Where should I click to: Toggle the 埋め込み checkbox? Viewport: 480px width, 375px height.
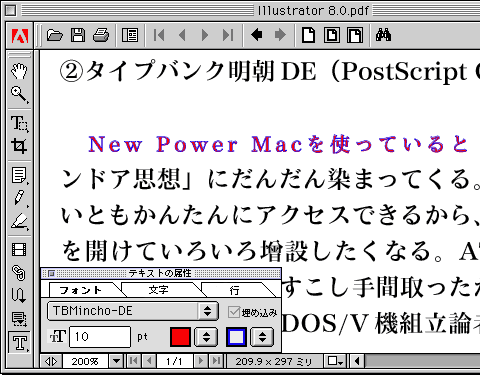(x=234, y=312)
